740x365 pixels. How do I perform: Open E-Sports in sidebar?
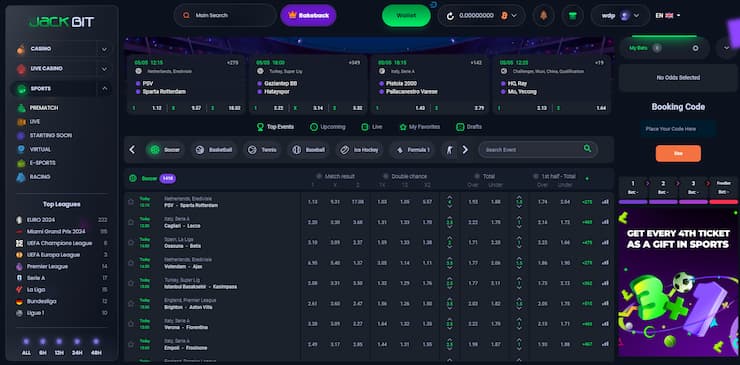36,163
